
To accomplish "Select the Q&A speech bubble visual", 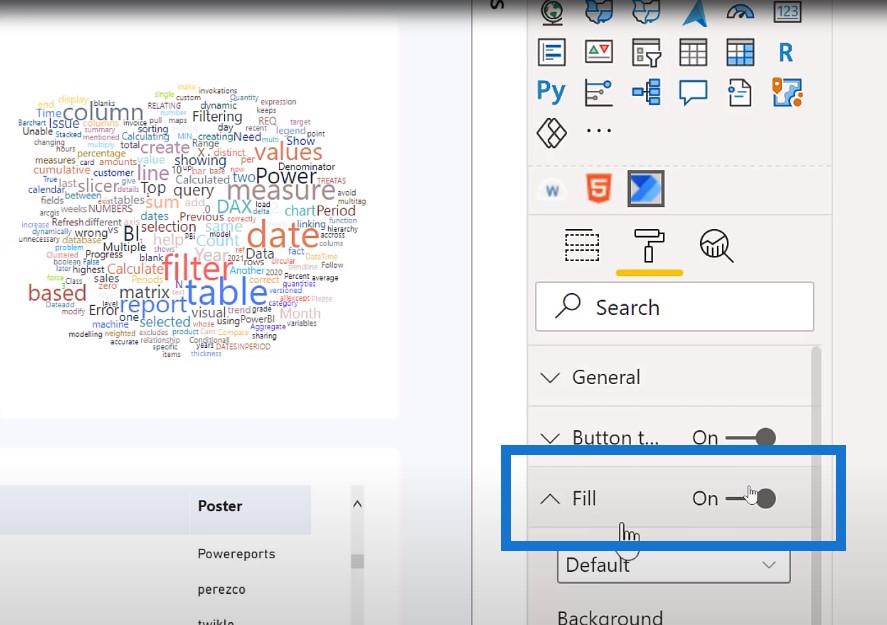I will pyautogui.click(x=693, y=93).
